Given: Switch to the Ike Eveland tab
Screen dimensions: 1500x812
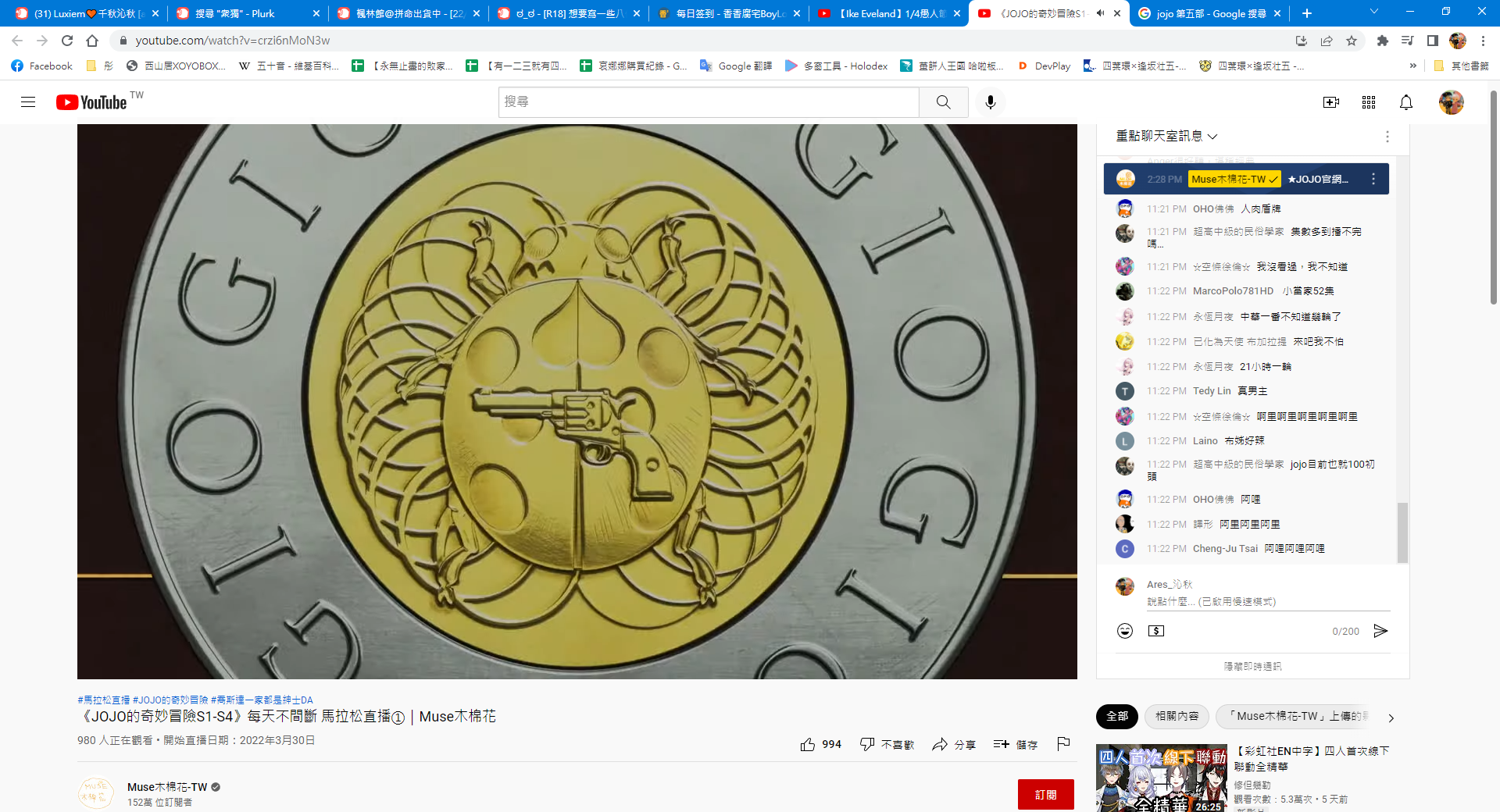Looking at the screenshot, I should pyautogui.click(x=888, y=13).
